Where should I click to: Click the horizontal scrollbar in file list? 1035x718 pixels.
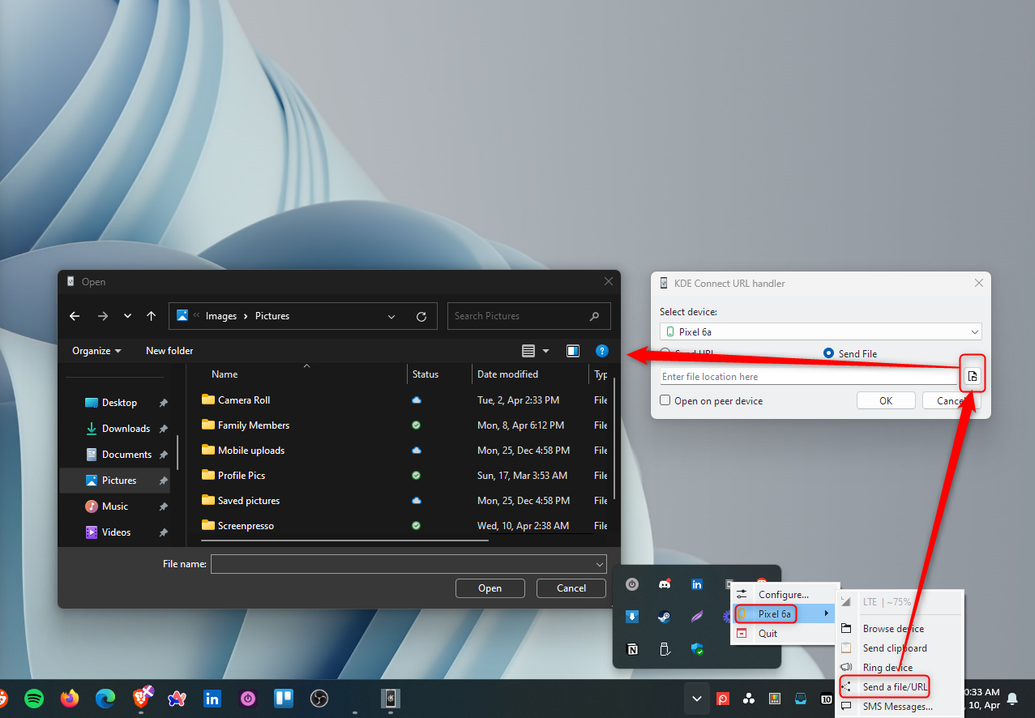click(345, 540)
